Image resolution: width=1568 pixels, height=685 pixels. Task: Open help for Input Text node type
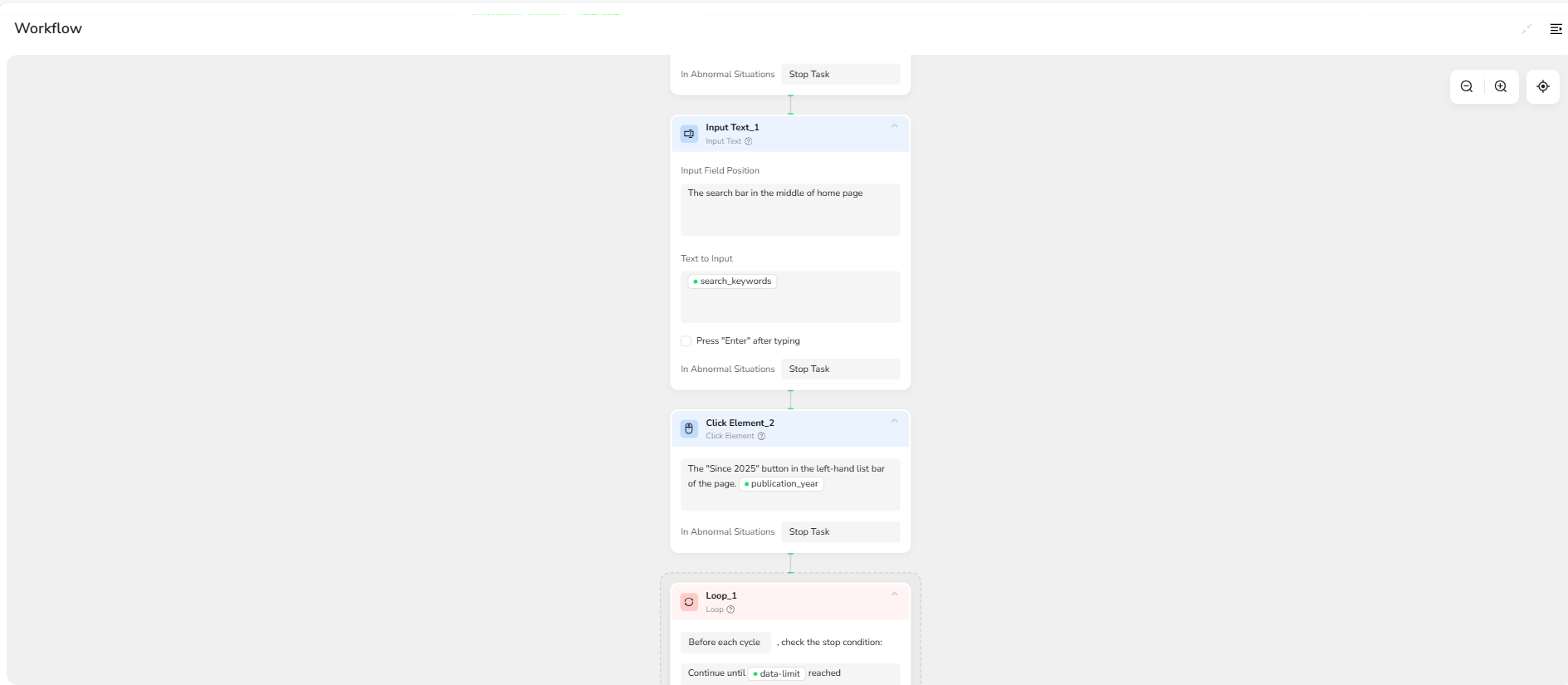(749, 141)
